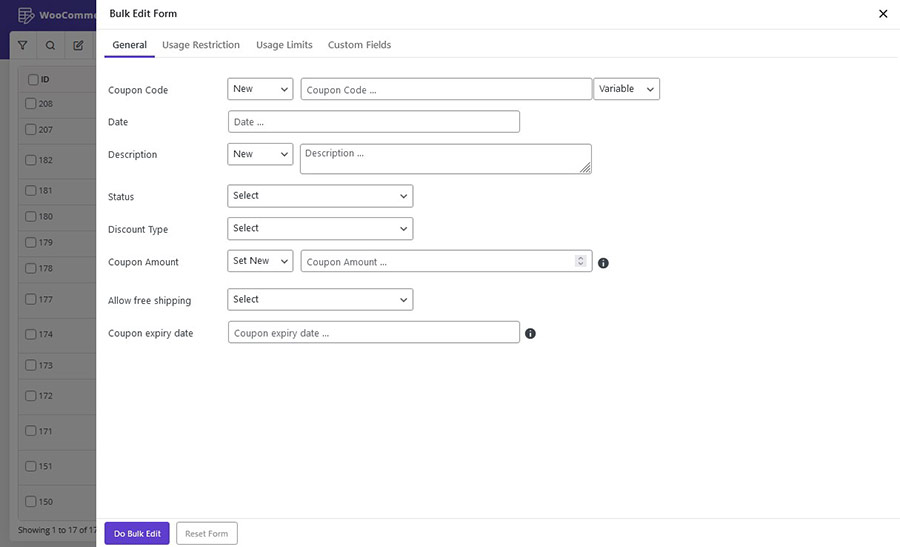Check the row 151 checkbox
Viewport: 900px width, 547px height.
click(30, 466)
